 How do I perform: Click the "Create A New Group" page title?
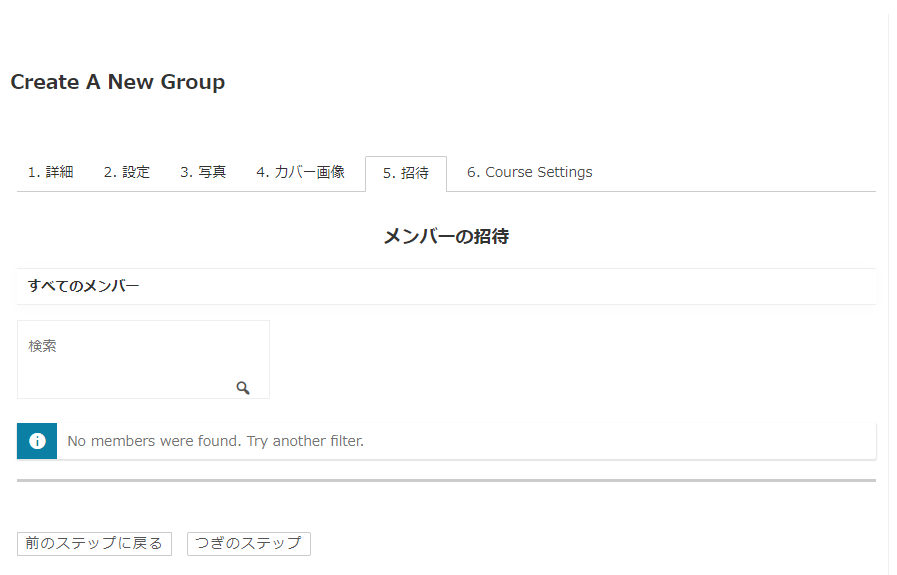tap(117, 82)
